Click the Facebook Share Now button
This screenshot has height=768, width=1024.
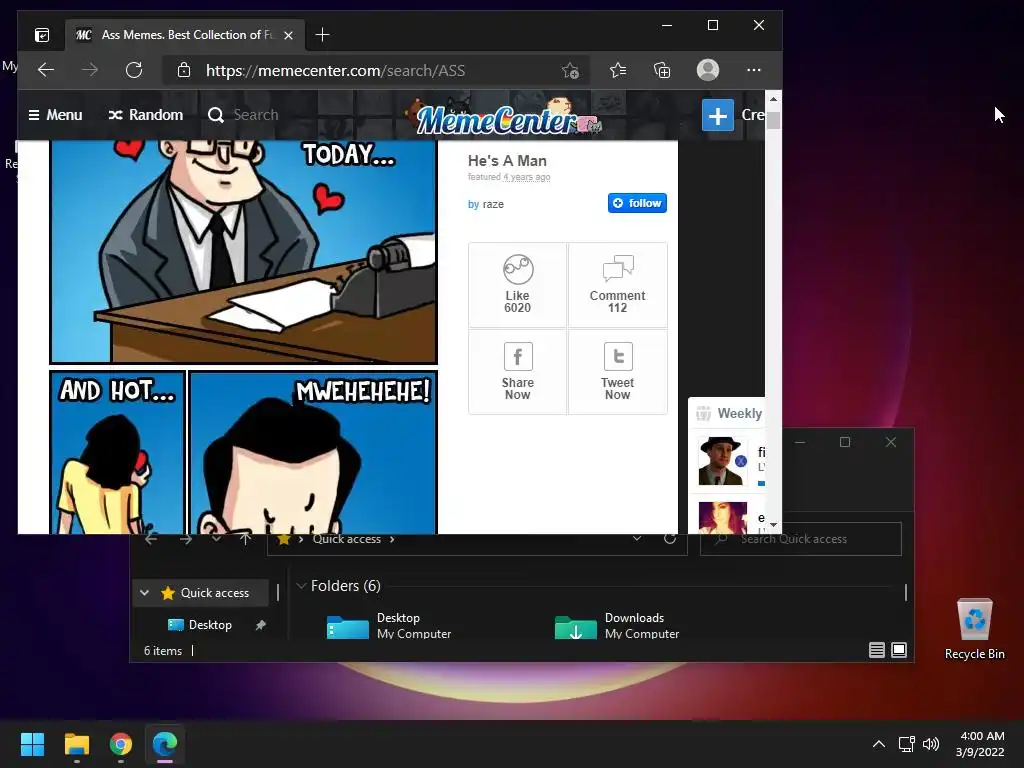click(517, 372)
